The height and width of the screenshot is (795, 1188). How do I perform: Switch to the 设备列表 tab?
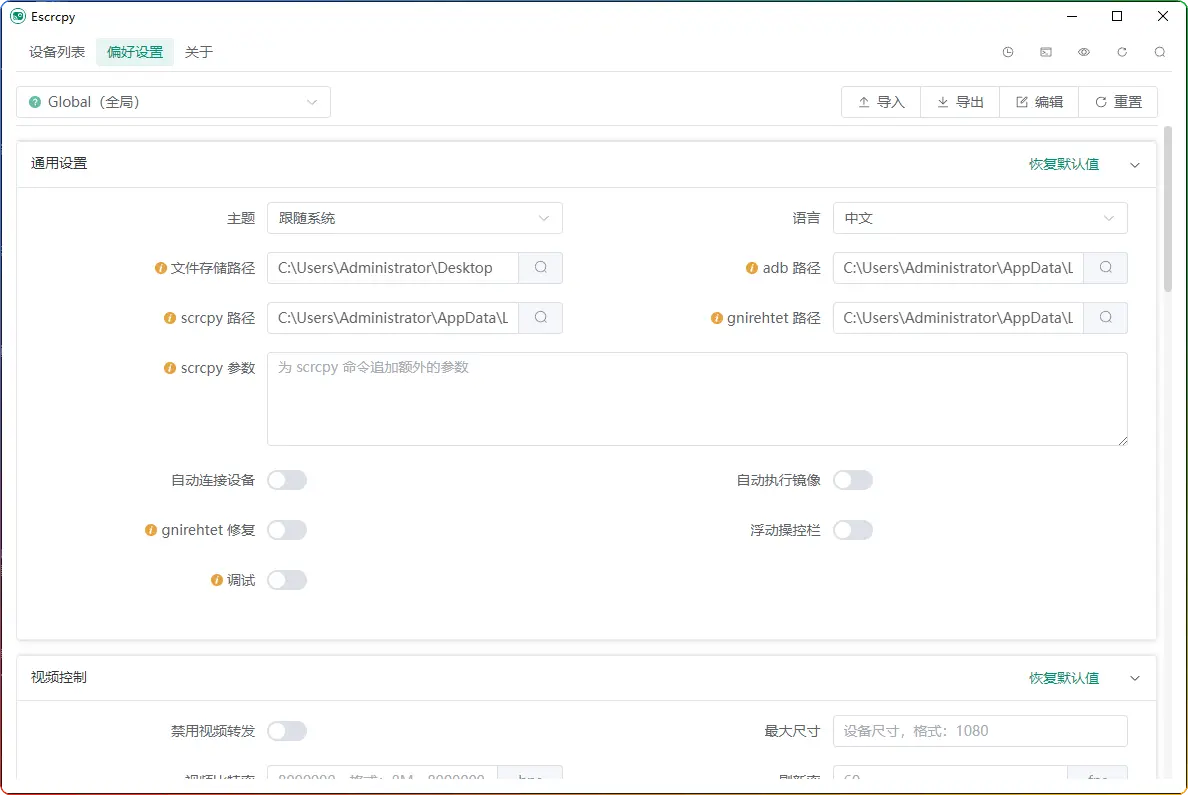coord(57,52)
